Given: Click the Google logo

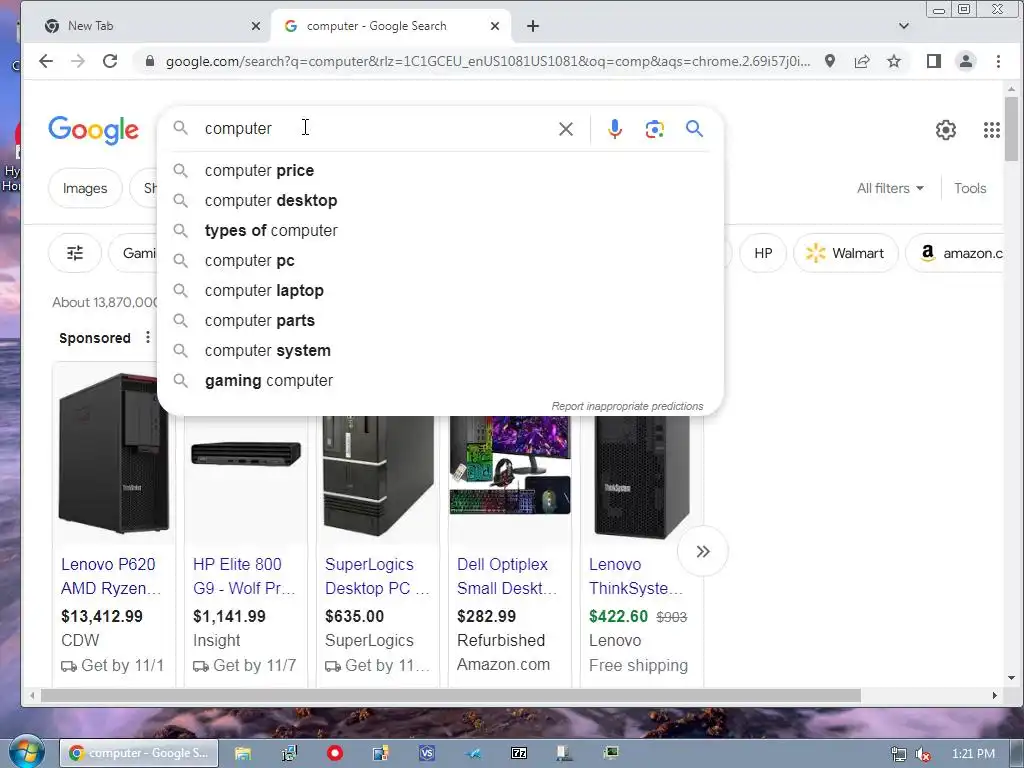Looking at the screenshot, I should [93, 130].
